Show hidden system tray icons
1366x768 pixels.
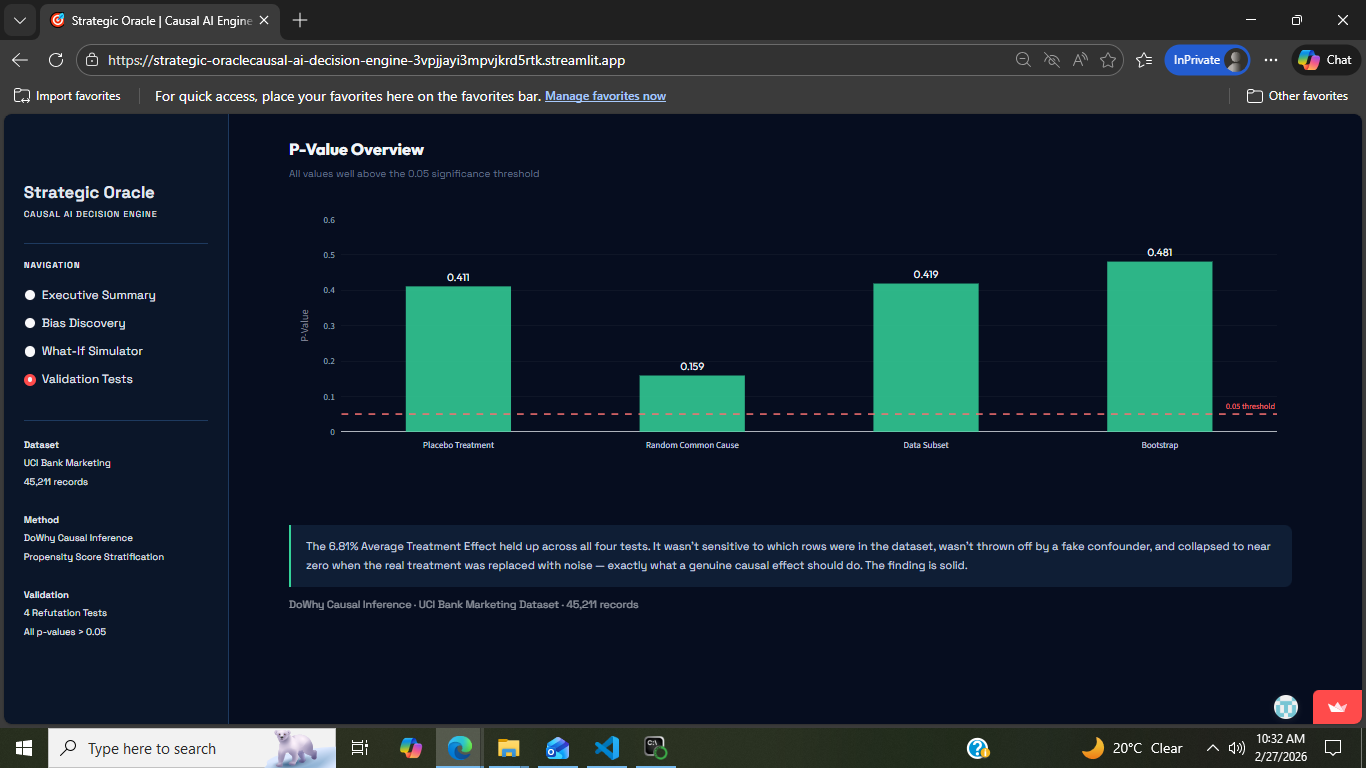1213,748
